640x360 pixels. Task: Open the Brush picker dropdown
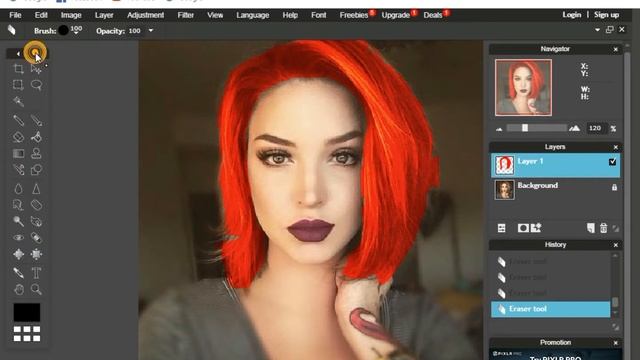76,33
